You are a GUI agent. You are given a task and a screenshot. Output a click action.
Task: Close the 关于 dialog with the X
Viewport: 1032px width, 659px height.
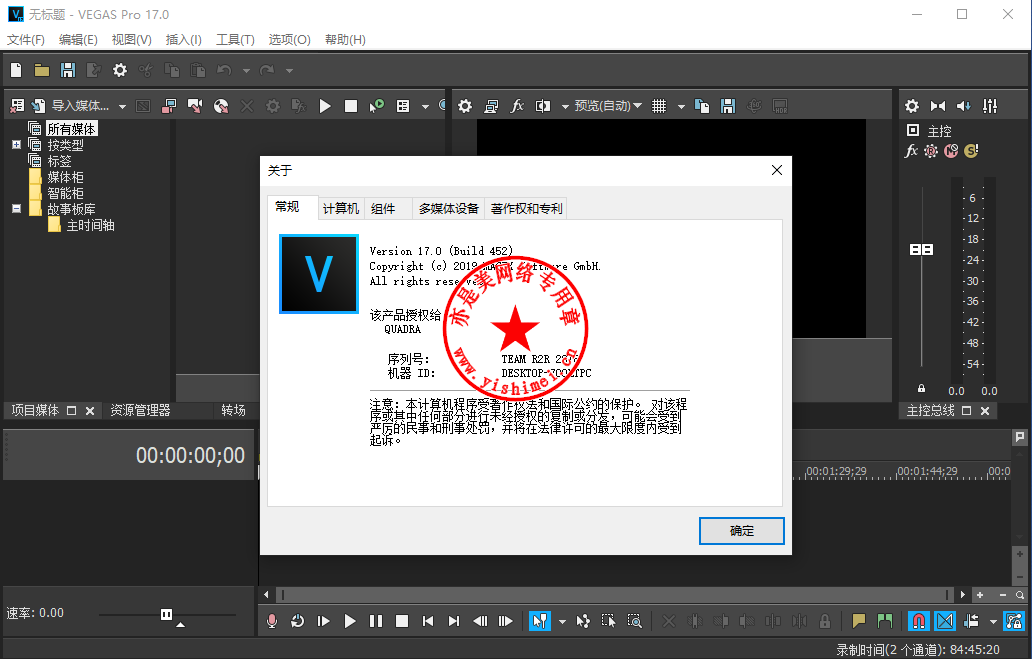click(777, 171)
